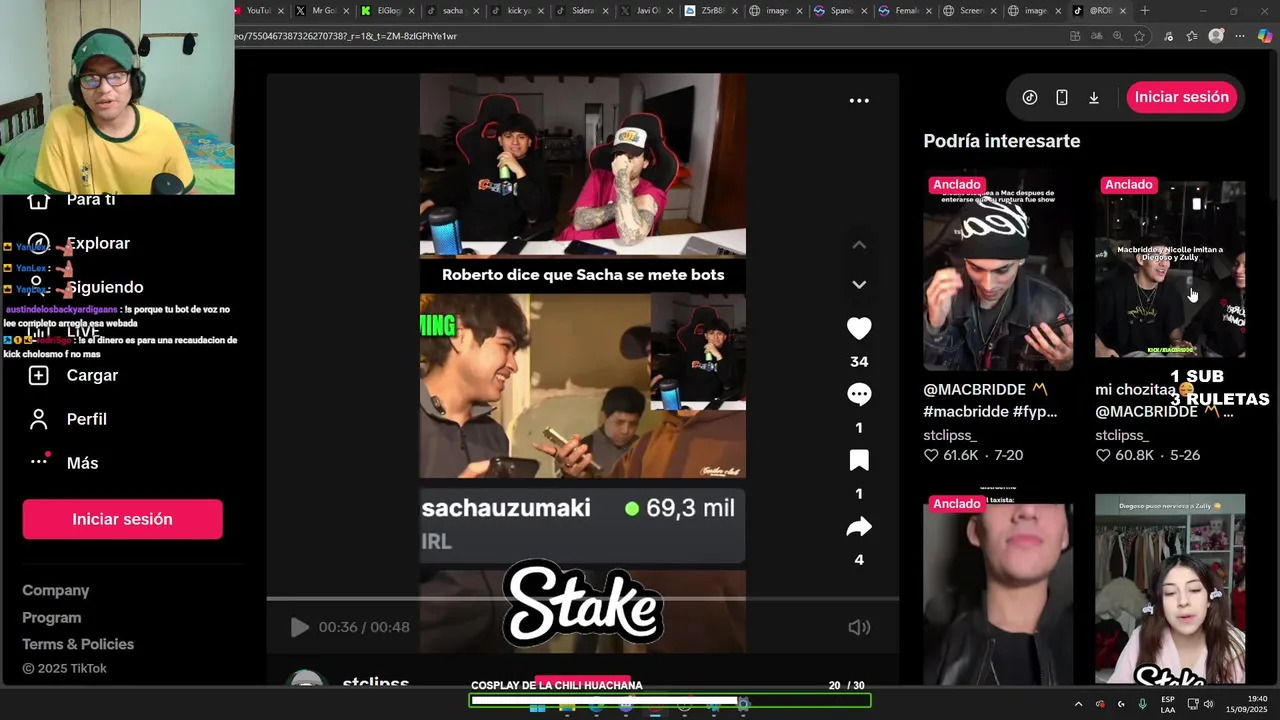The image size is (1280, 720).
Task: Open stclipss_ link under 60.8K video
Action: pyautogui.click(x=1122, y=435)
